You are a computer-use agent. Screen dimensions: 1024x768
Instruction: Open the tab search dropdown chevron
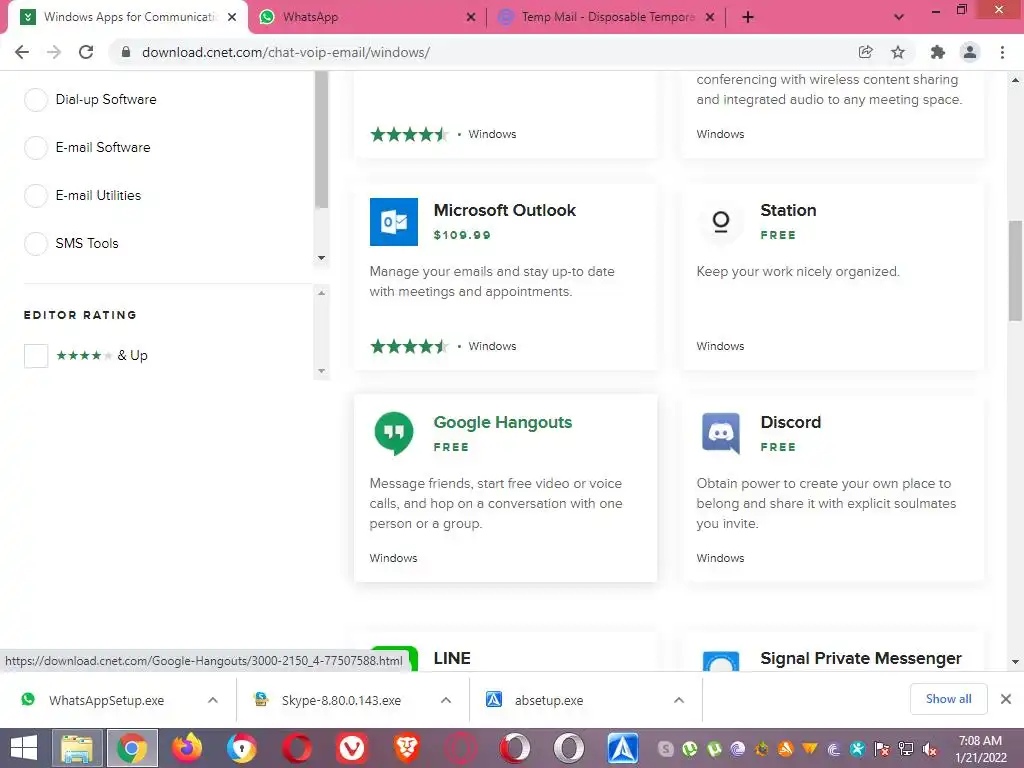point(899,17)
